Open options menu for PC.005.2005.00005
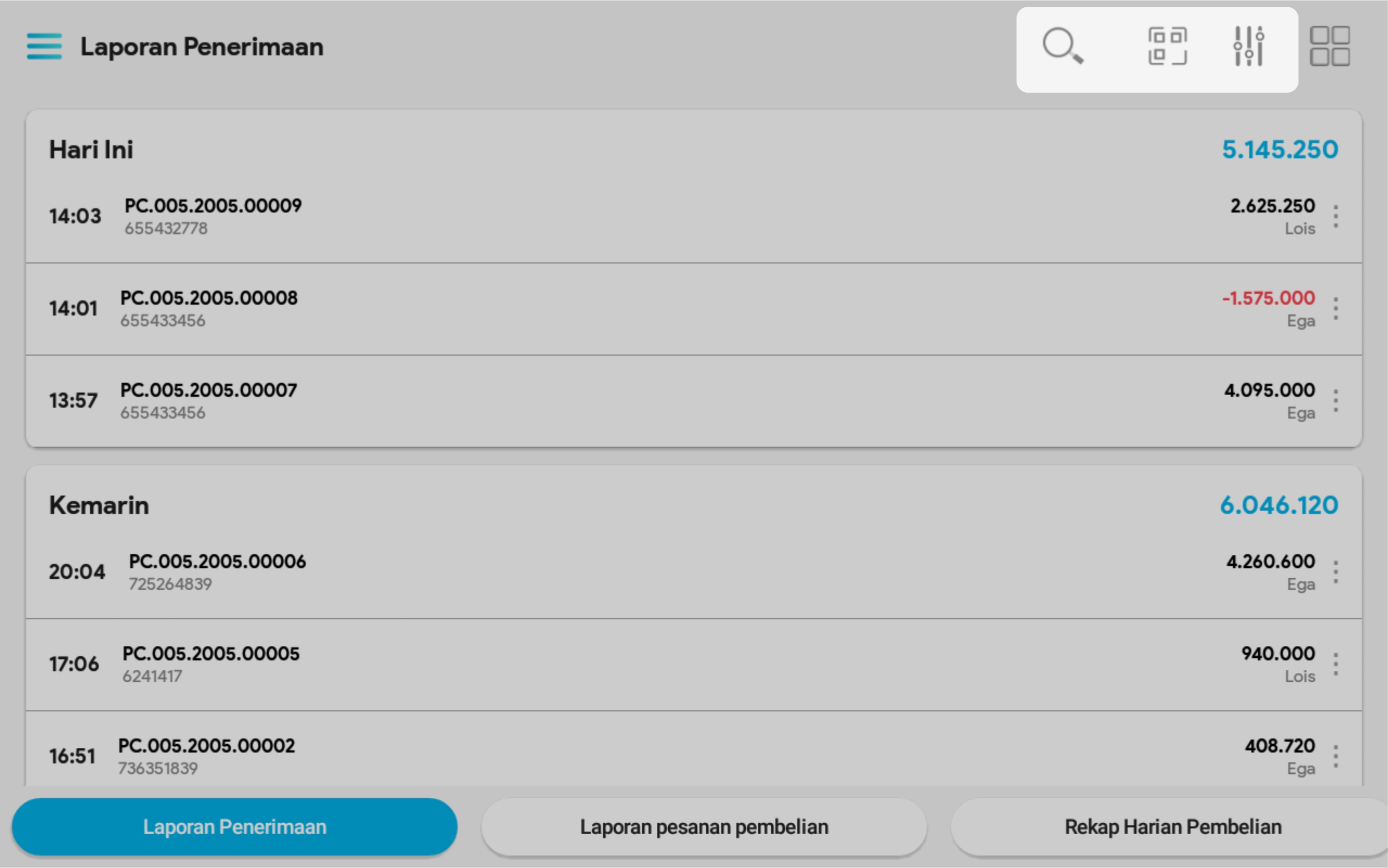Viewport: 1388px width, 868px height. (1336, 664)
